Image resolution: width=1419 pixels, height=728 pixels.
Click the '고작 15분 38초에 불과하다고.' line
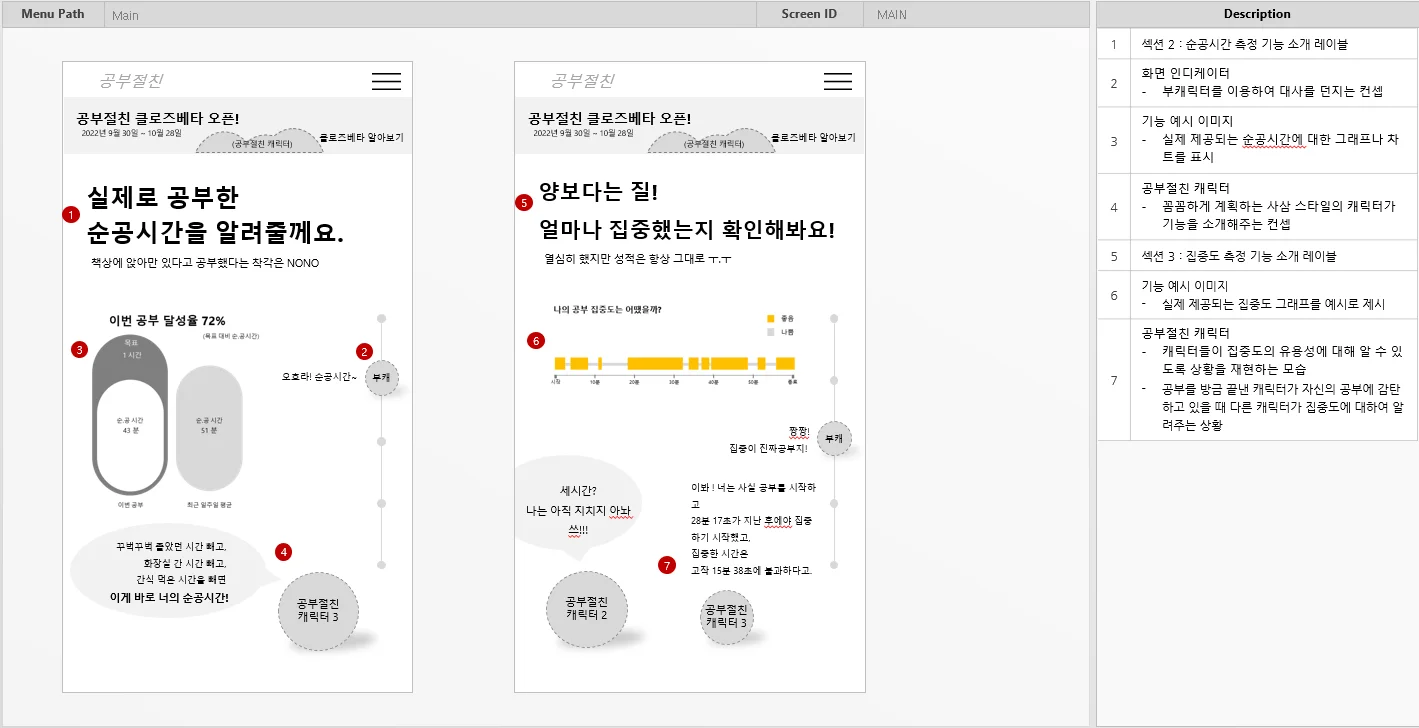(751, 569)
